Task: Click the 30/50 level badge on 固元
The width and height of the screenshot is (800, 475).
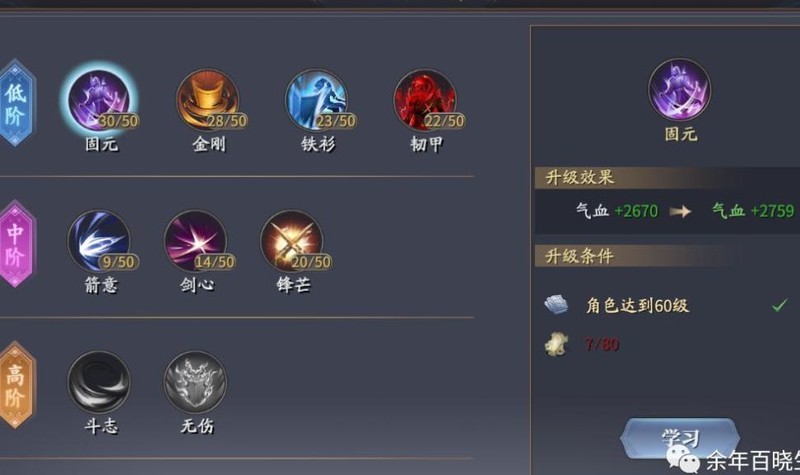Action: point(118,121)
